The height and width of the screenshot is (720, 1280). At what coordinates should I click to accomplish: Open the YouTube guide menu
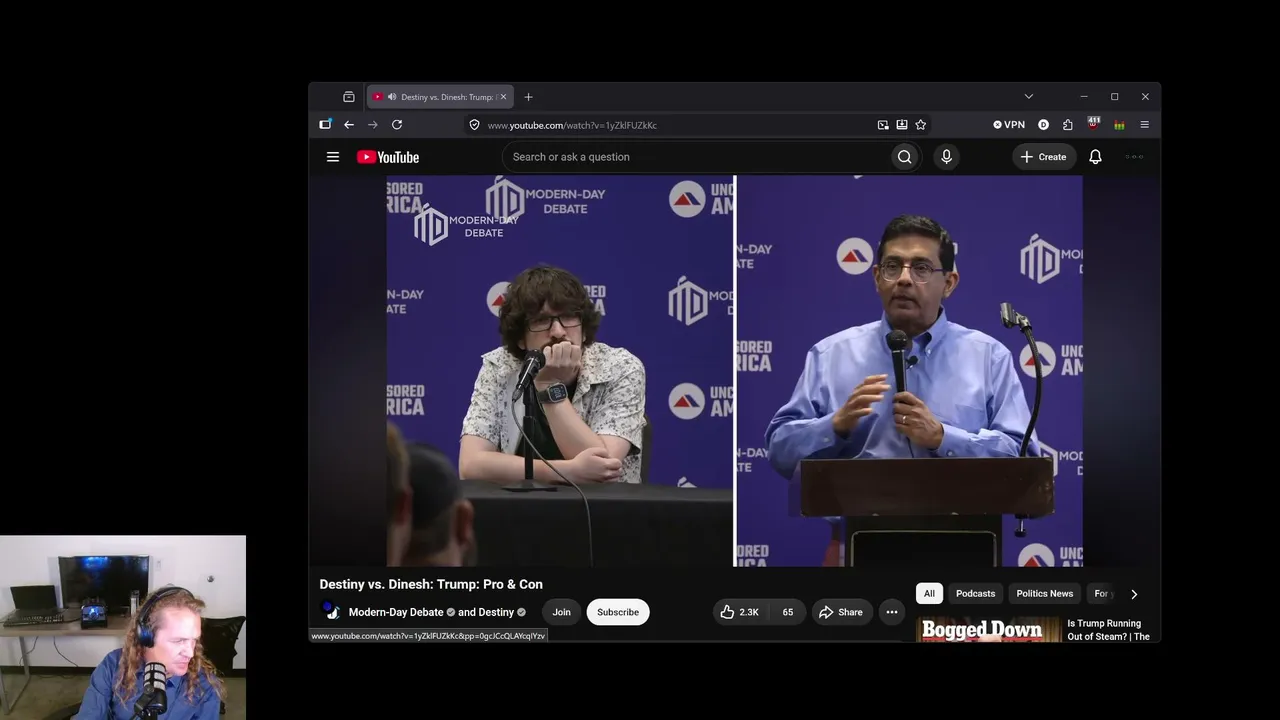point(333,157)
